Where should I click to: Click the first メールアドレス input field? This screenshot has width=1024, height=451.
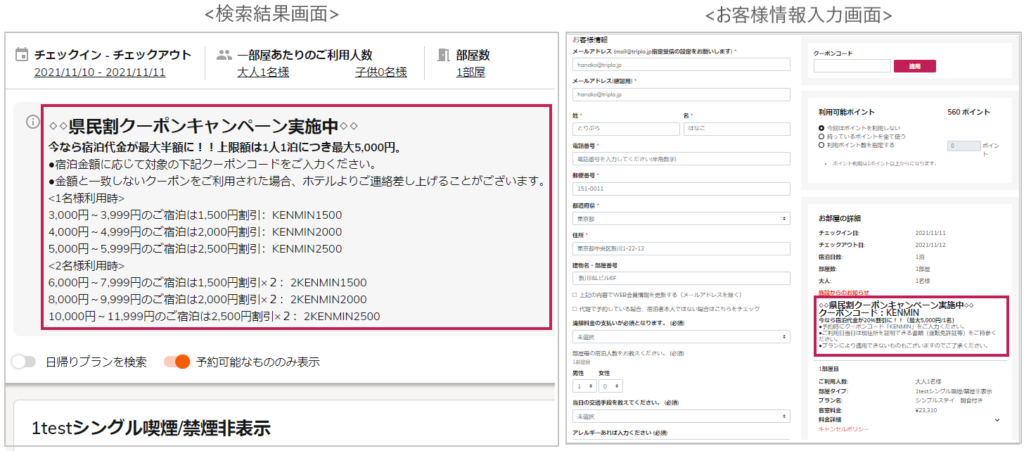coord(681,65)
